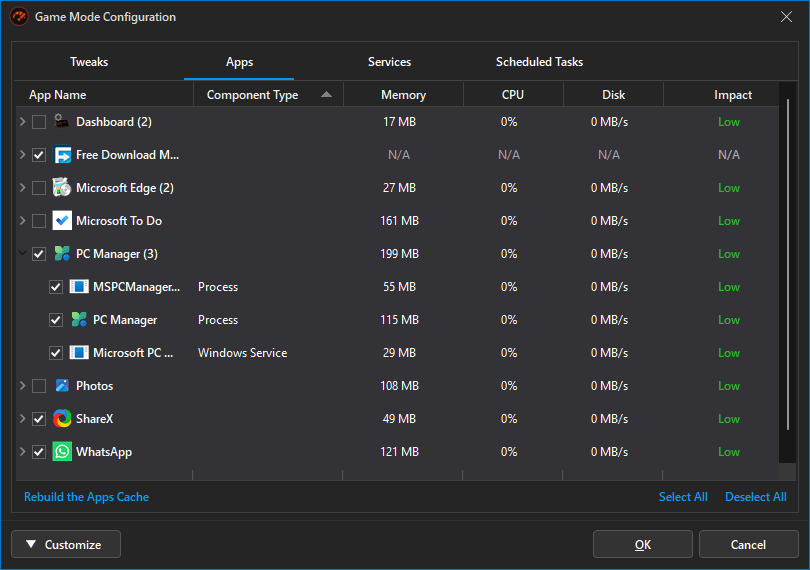Click the Microsoft Edge 27 MB value

[399, 188]
